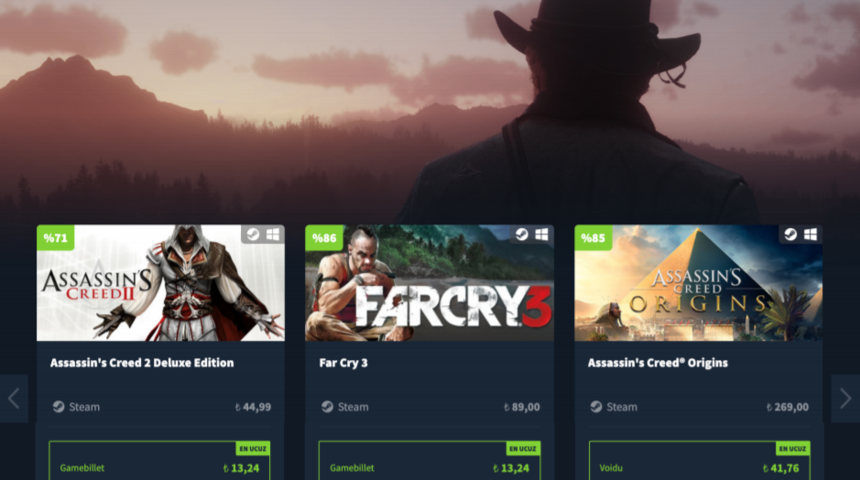Open Assassin's Creed® Origins title link
The height and width of the screenshot is (480, 860).
[x=658, y=363]
